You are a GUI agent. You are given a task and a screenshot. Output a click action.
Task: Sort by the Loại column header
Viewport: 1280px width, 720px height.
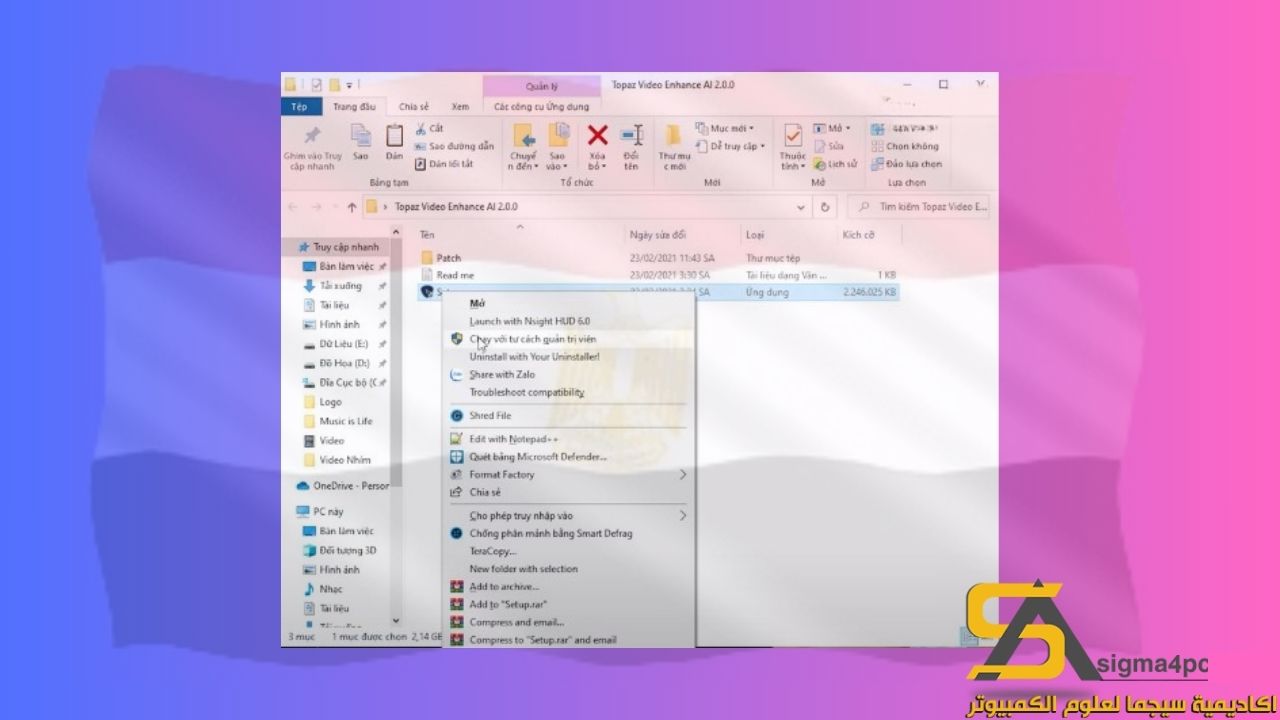(755, 235)
